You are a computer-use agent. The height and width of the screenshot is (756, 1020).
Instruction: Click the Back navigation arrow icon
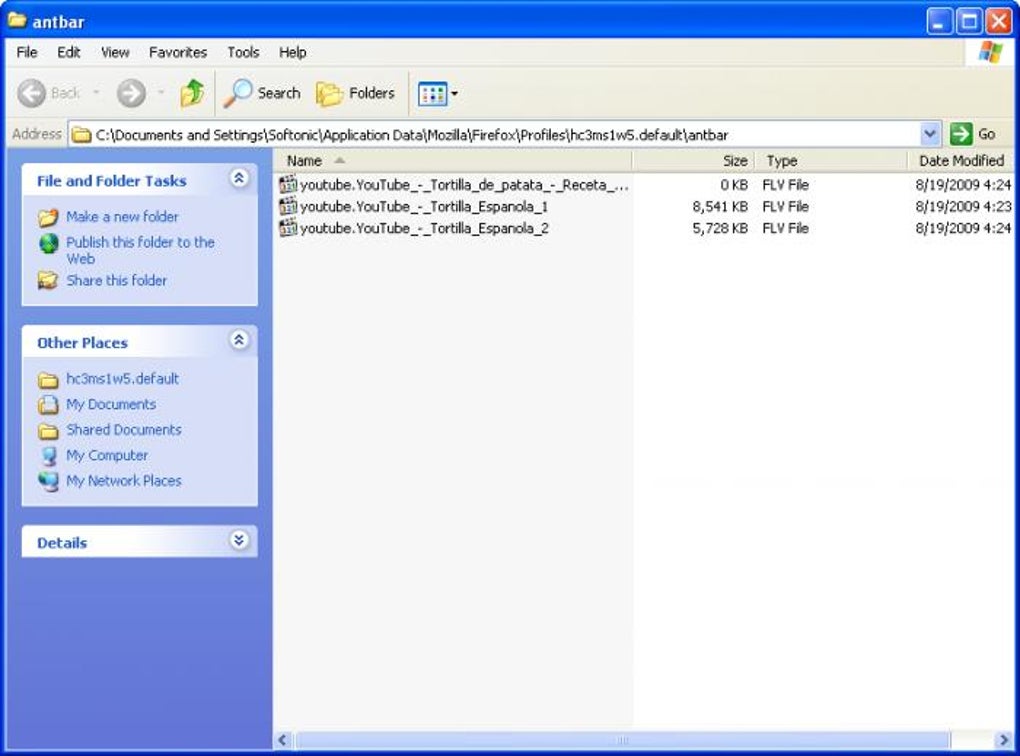(x=31, y=93)
